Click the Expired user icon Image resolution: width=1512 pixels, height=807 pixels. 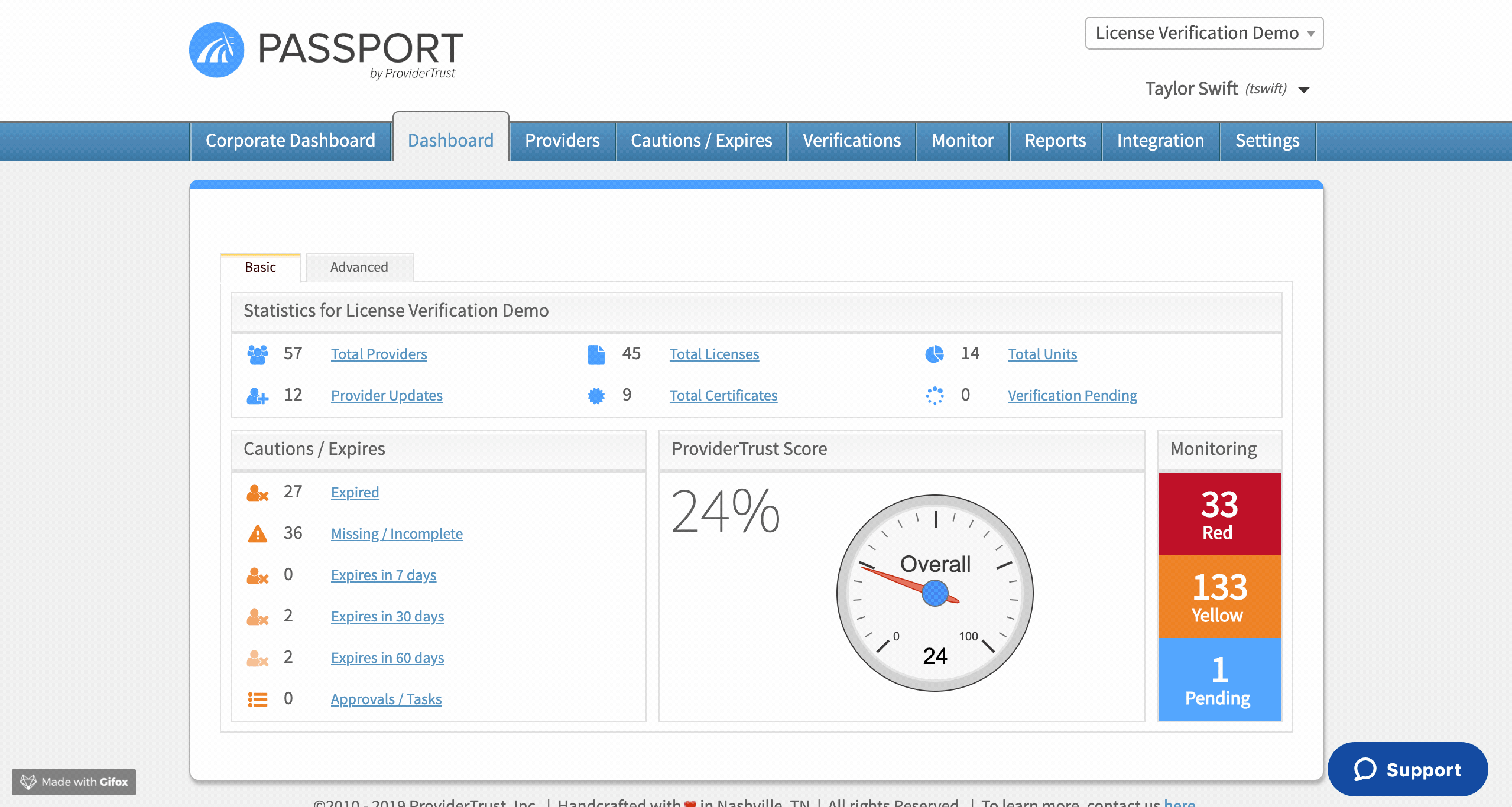[x=257, y=492]
